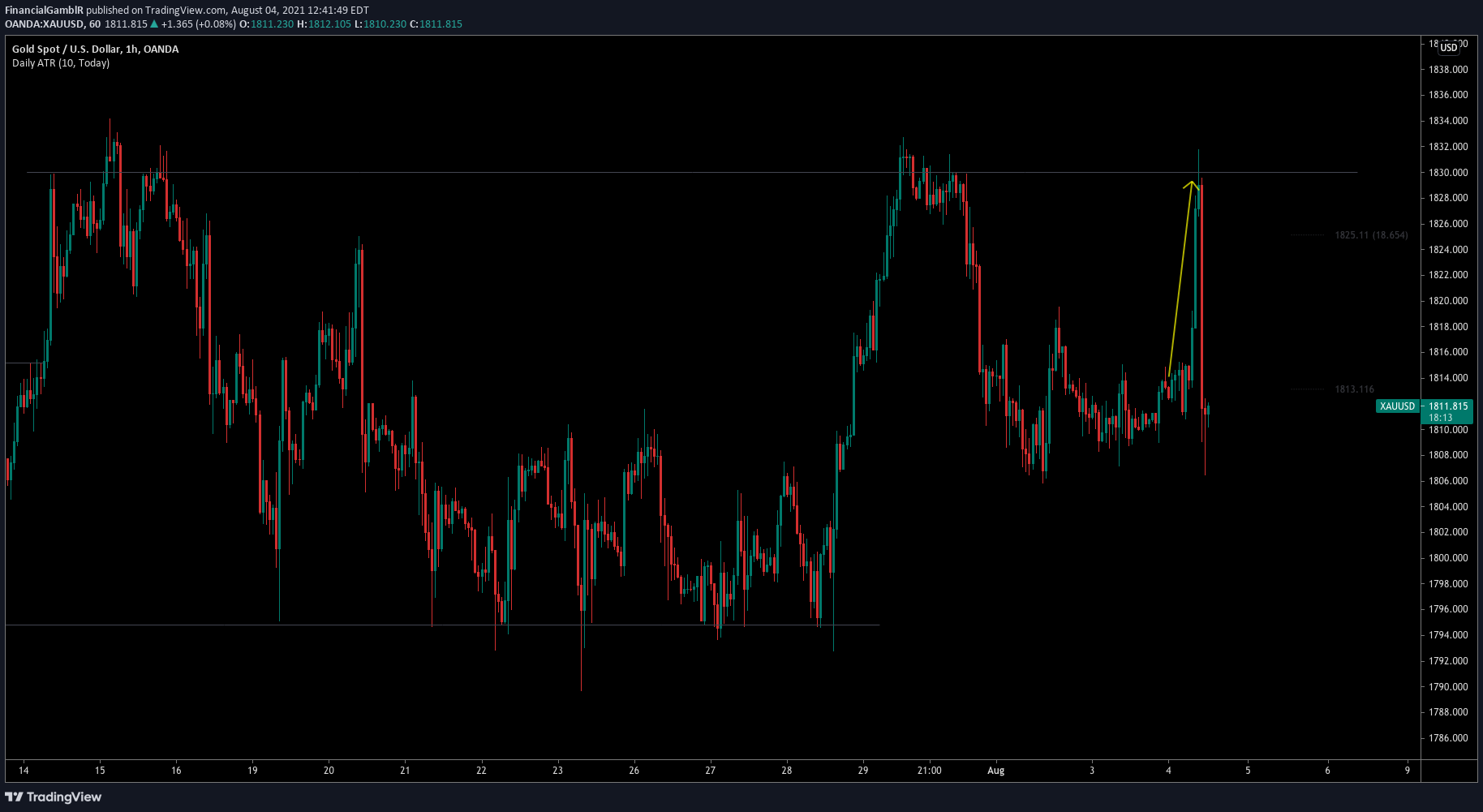Open the USD currency selector on price axis
The image size is (1483, 812).
coord(1449,48)
